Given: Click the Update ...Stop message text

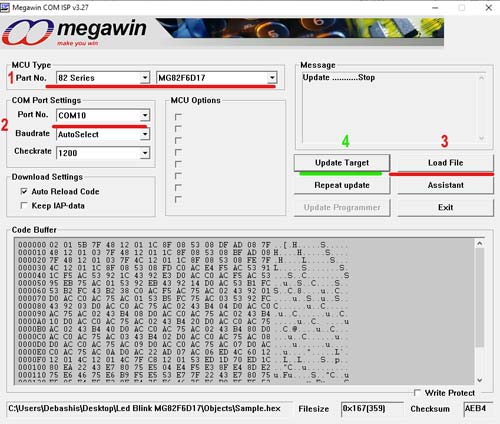Looking at the screenshot, I should pos(339,77).
